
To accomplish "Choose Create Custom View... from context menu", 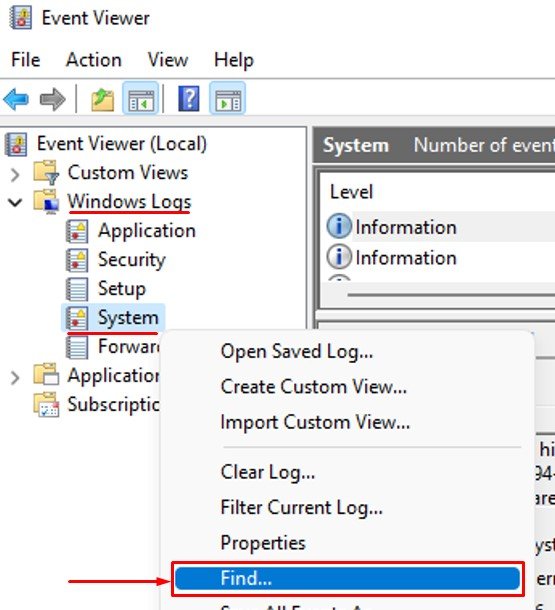I will coord(347,387).
